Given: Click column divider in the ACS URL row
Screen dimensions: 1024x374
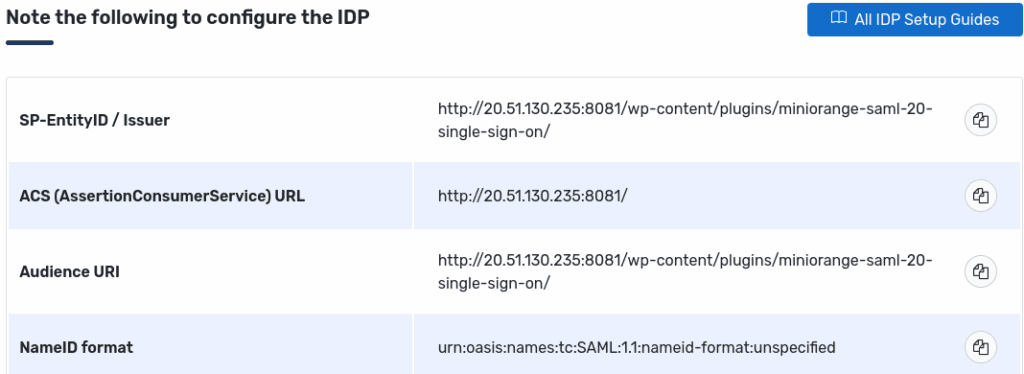Looking at the screenshot, I should (x=413, y=196).
